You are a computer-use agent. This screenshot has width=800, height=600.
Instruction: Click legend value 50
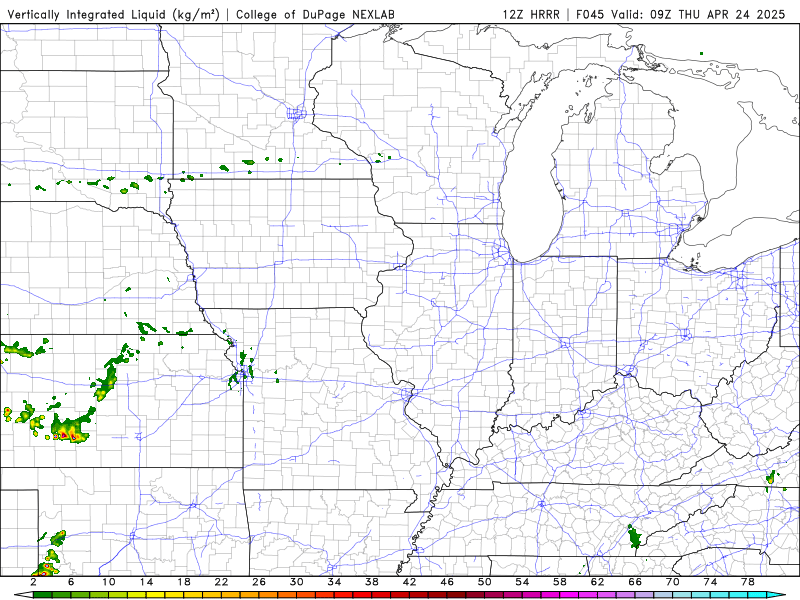coord(485,582)
